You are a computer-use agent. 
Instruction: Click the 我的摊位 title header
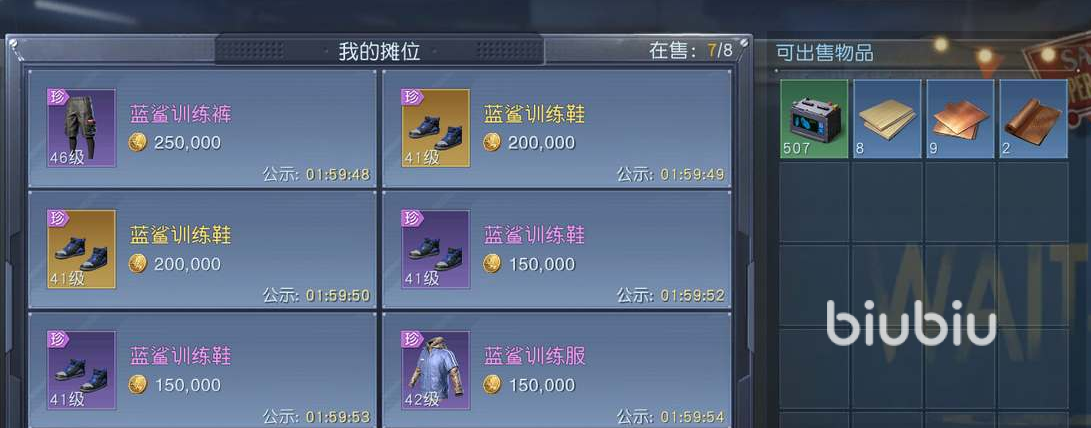point(379,51)
